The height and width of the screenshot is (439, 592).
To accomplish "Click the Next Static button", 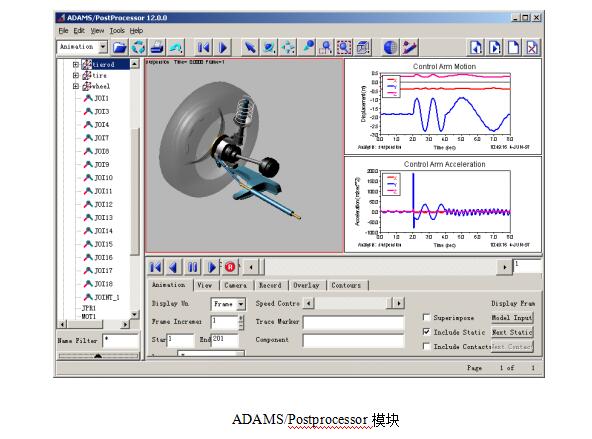I will click(x=512, y=332).
